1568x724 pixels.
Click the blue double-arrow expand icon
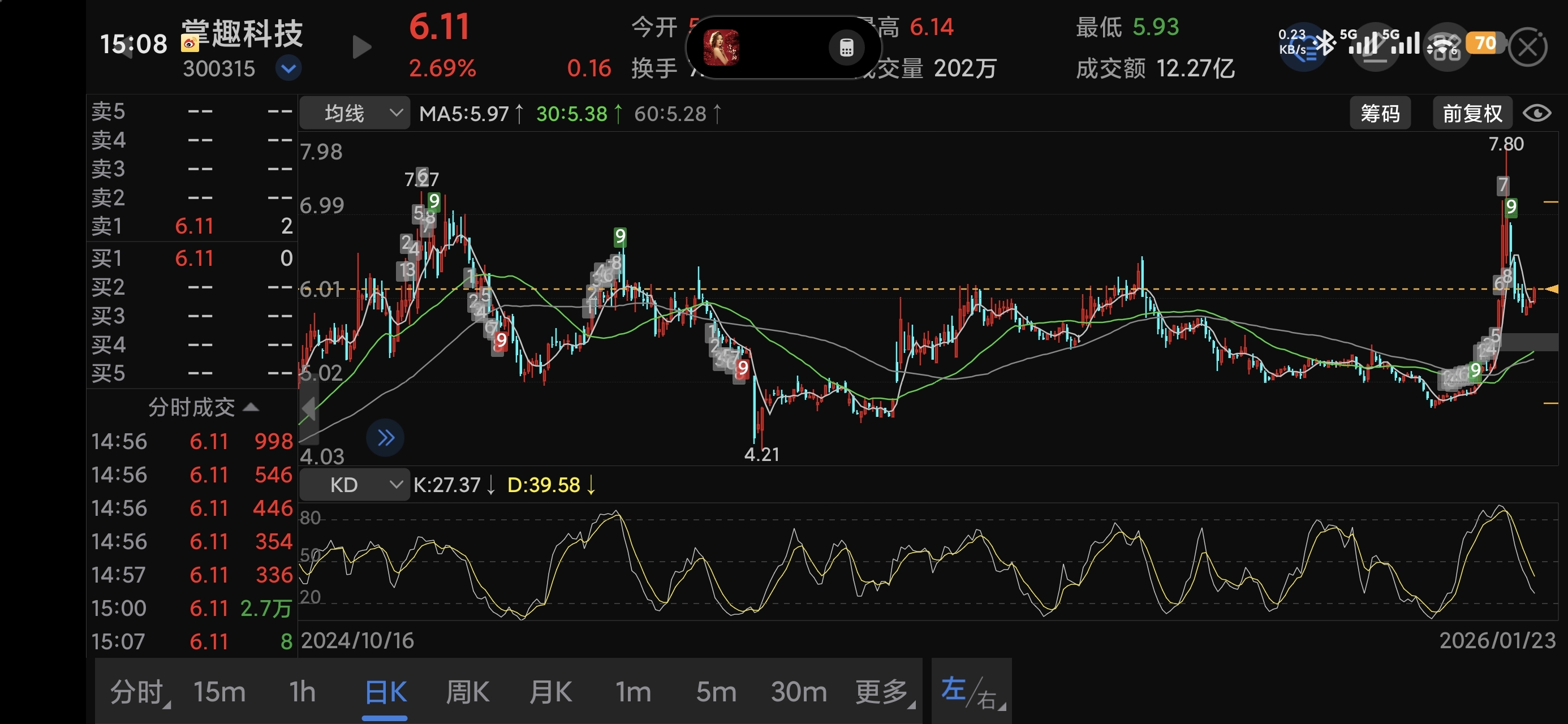pos(385,437)
